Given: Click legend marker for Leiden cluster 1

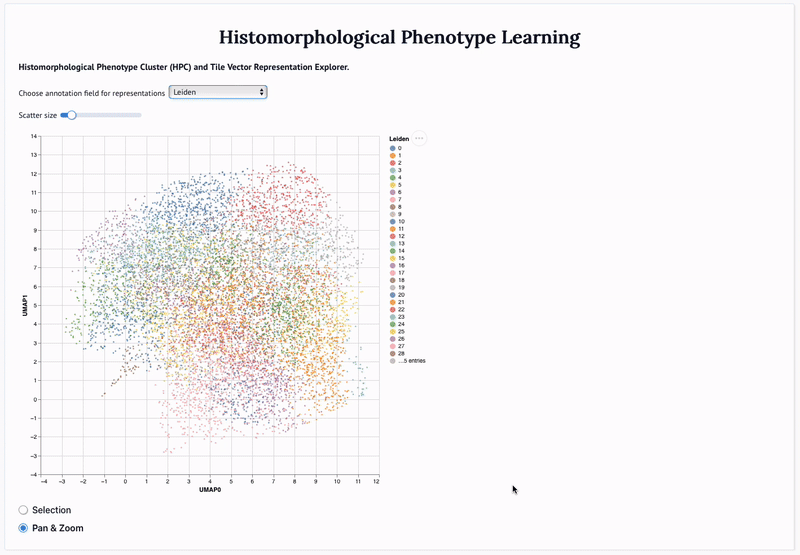Looking at the screenshot, I should pyautogui.click(x=392, y=156).
